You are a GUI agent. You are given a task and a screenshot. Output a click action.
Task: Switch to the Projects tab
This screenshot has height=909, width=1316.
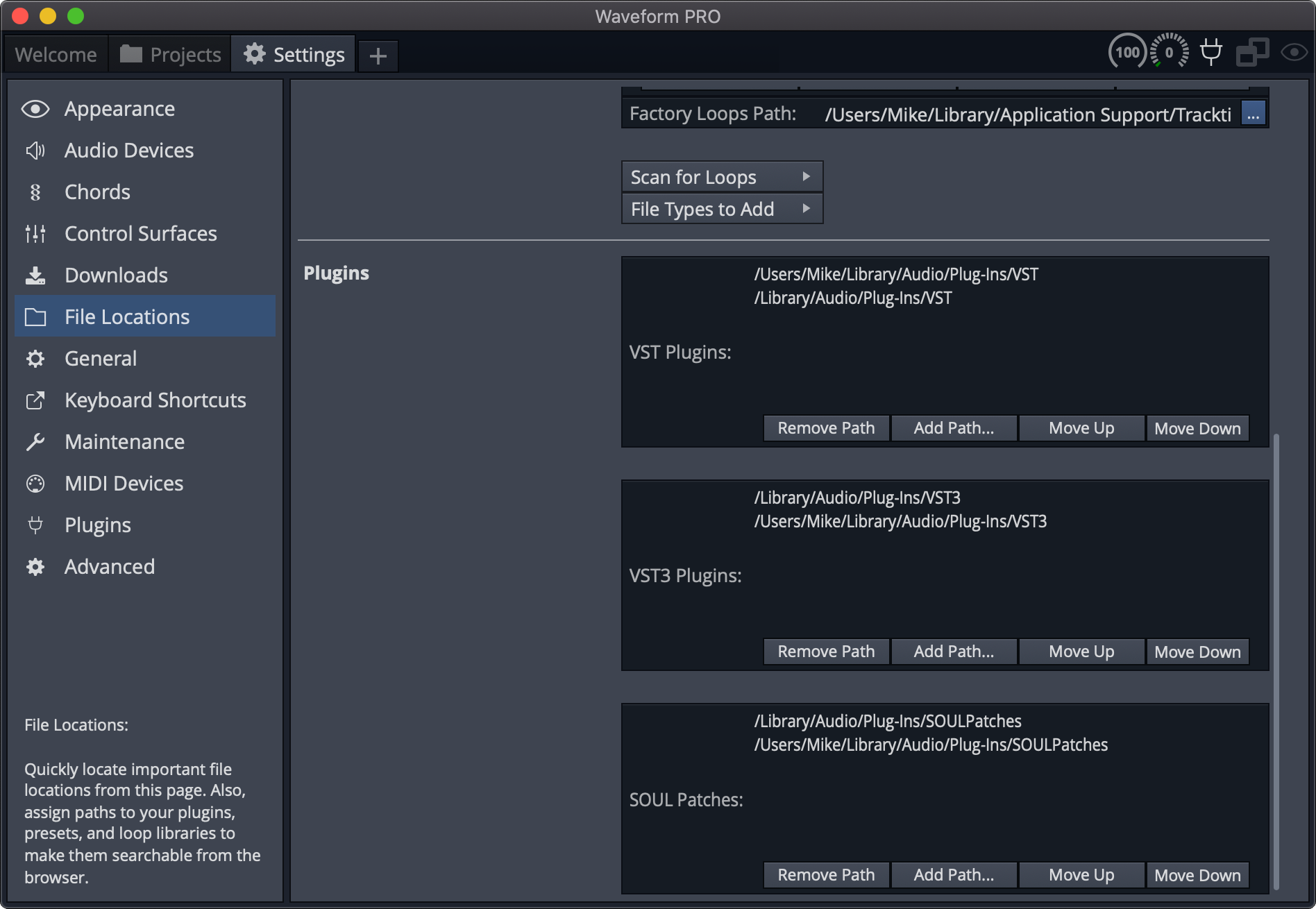tap(170, 54)
